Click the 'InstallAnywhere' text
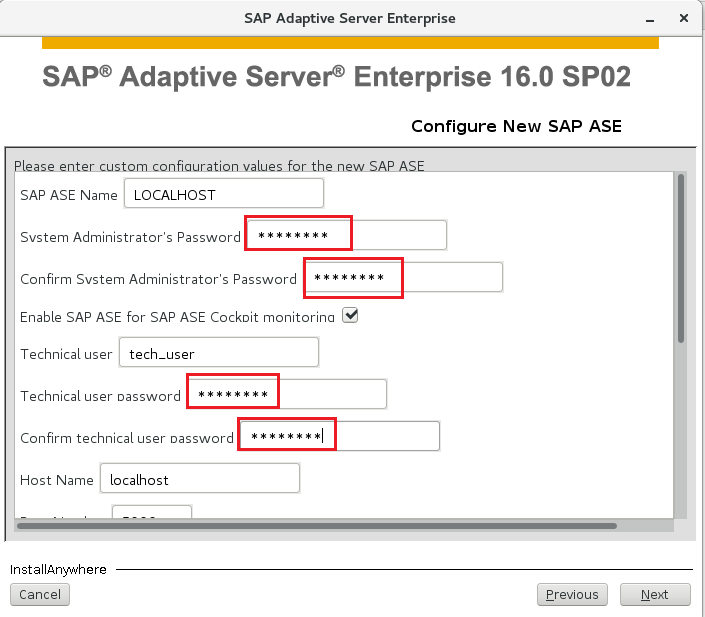 pos(58,569)
